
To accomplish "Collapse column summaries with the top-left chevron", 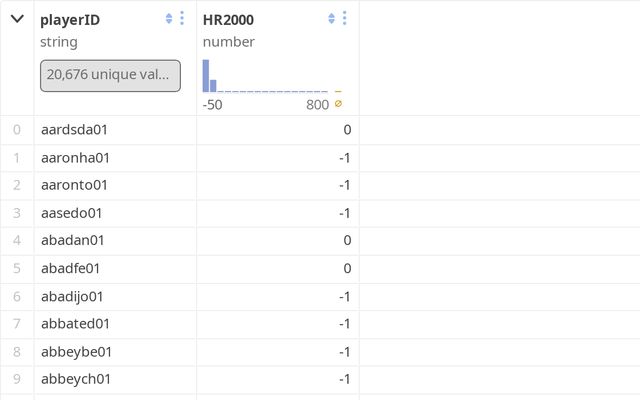I will point(17,18).
